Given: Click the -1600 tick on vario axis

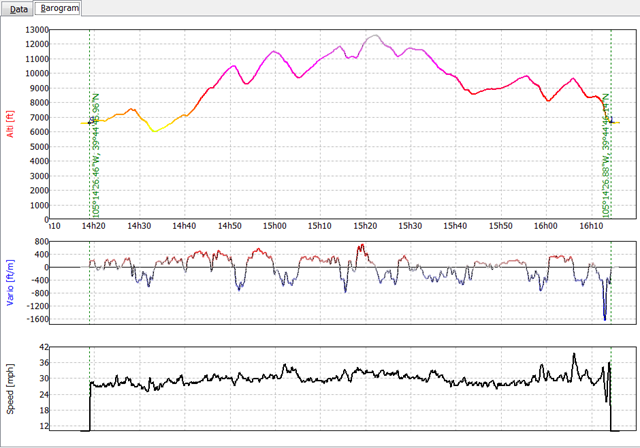Looking at the screenshot, I should point(36,319).
